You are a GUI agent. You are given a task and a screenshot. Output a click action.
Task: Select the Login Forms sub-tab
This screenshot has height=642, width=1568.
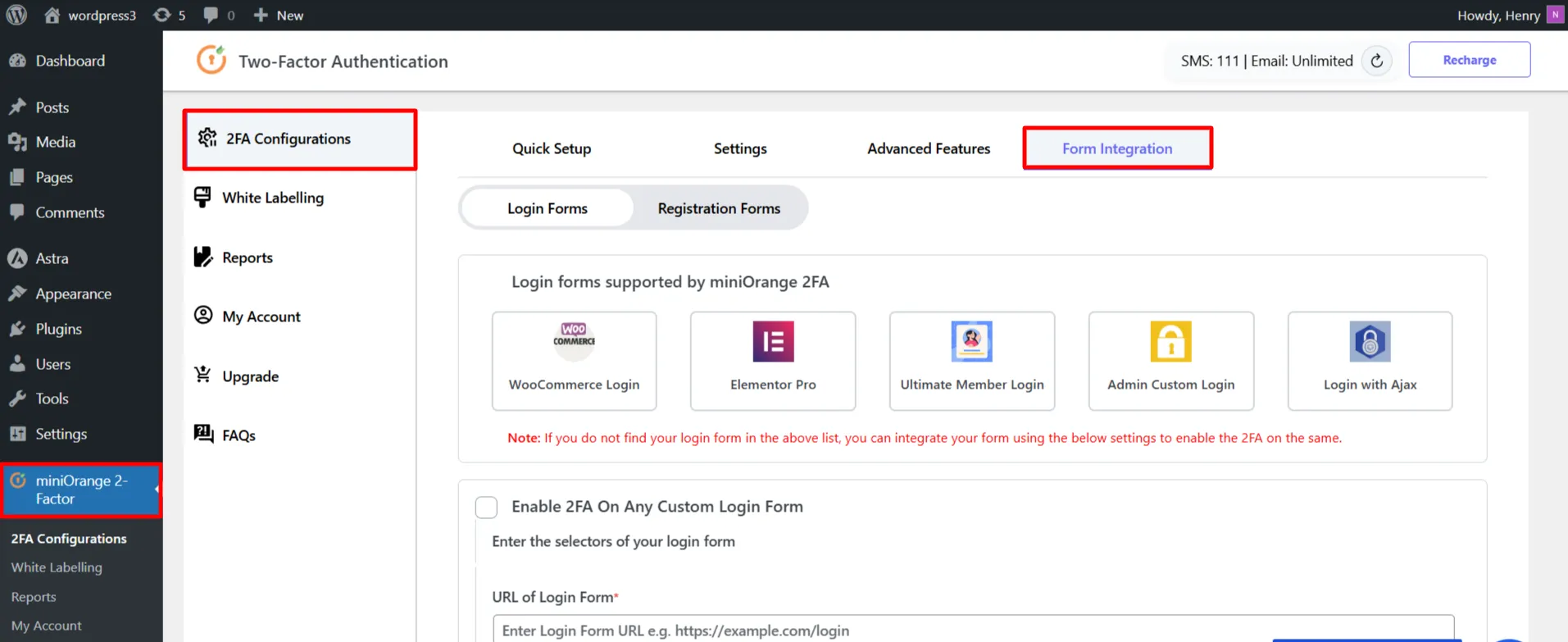pyautogui.click(x=548, y=208)
